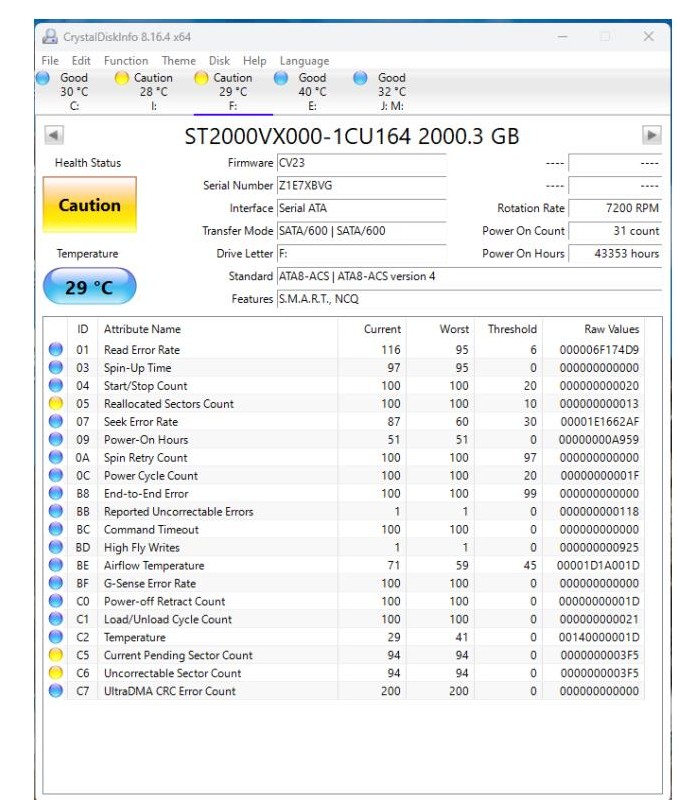The width and height of the screenshot is (677, 800).
Task: Open the File menu
Action: pyautogui.click(x=50, y=61)
